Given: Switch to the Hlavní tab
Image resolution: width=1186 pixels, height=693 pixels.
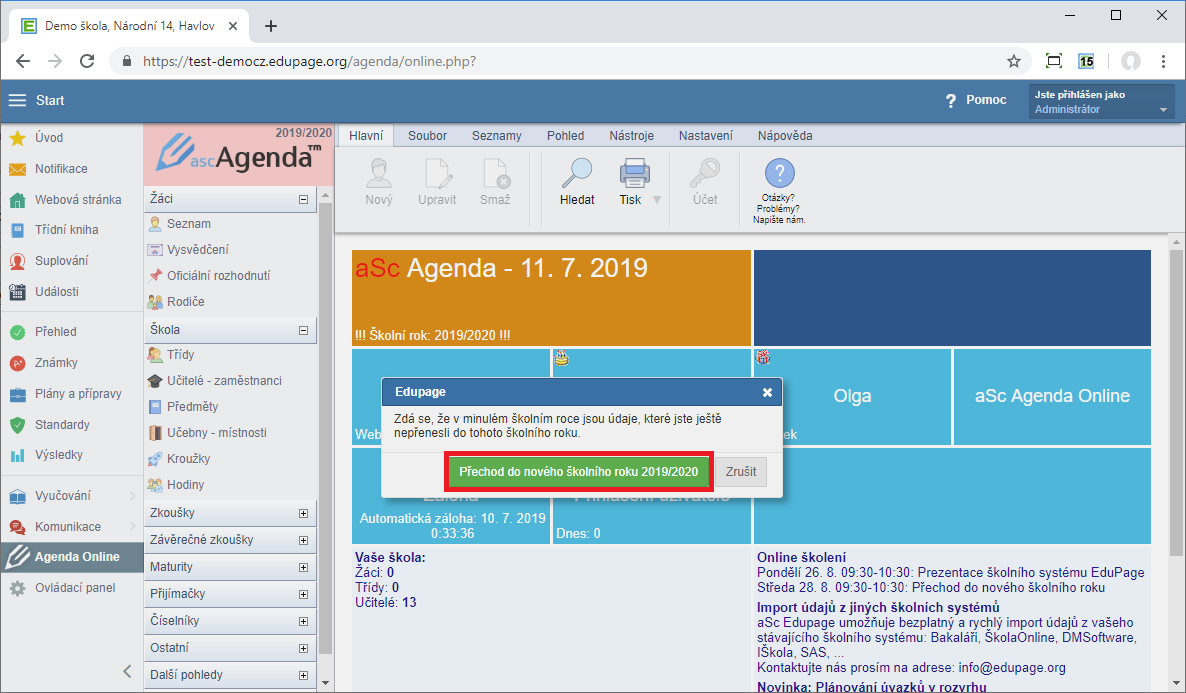Looking at the screenshot, I should [366, 135].
